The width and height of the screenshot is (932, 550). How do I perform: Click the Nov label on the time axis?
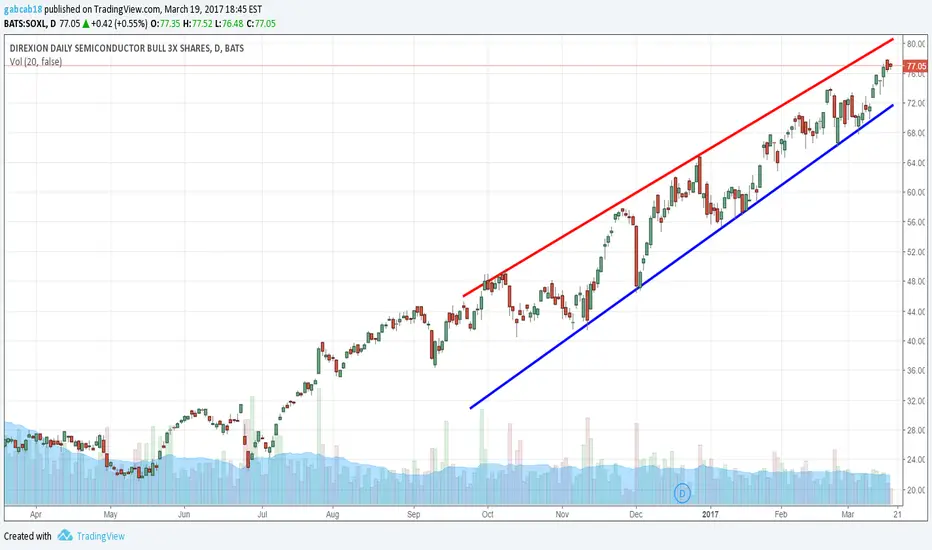tap(562, 514)
